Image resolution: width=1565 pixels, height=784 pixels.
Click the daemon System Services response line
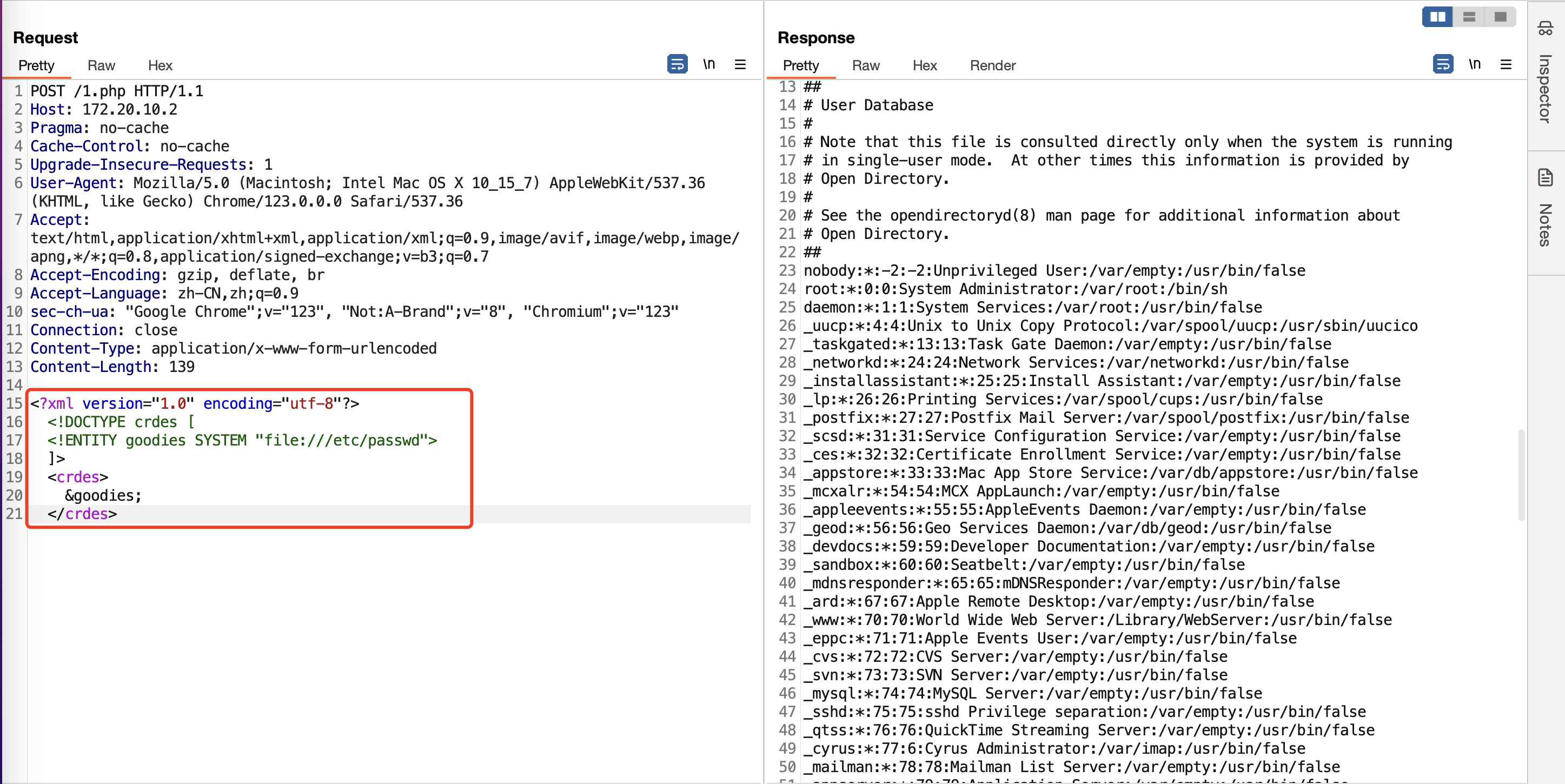1032,307
